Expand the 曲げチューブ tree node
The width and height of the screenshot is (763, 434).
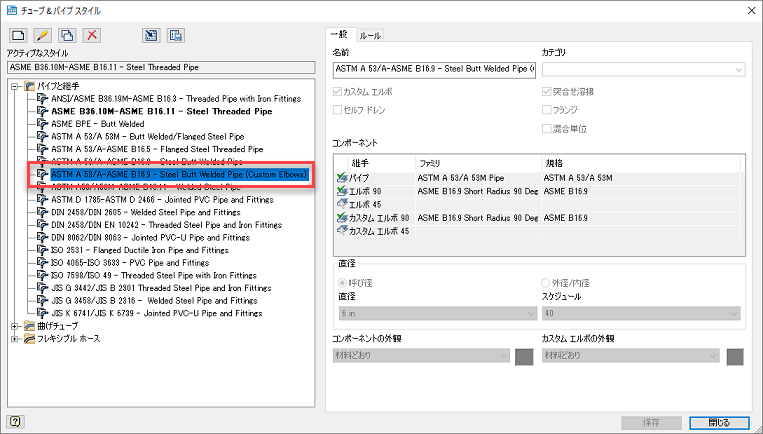coord(15,326)
